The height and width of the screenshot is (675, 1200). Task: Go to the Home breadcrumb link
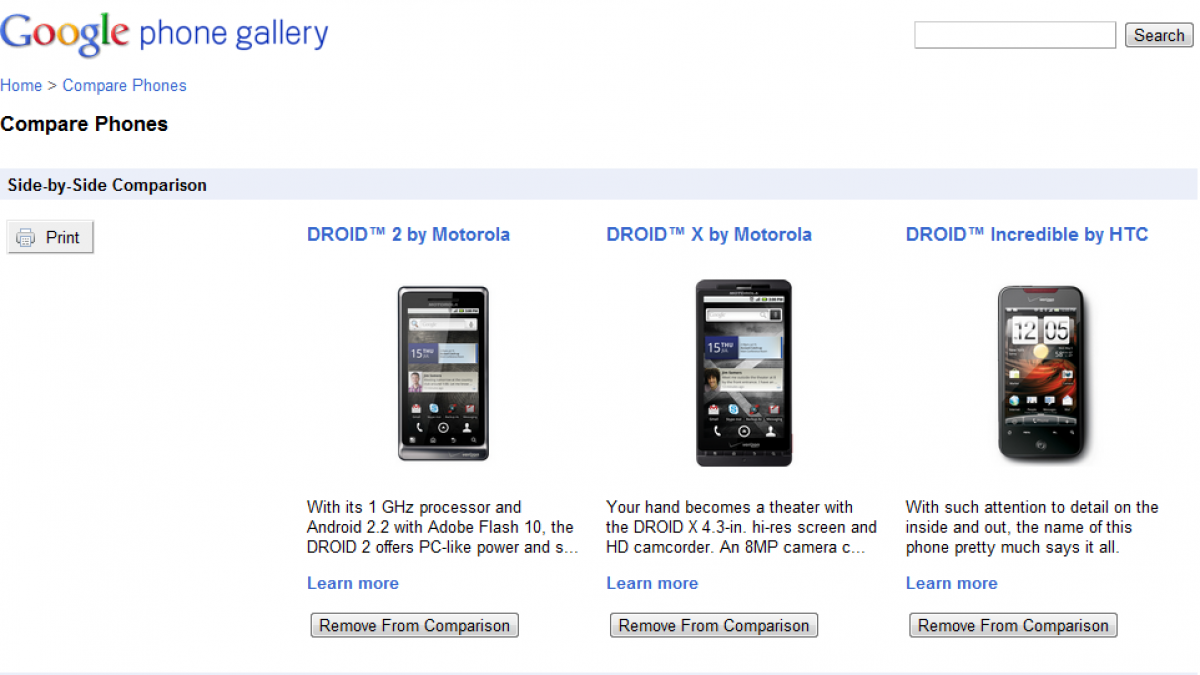[21, 86]
